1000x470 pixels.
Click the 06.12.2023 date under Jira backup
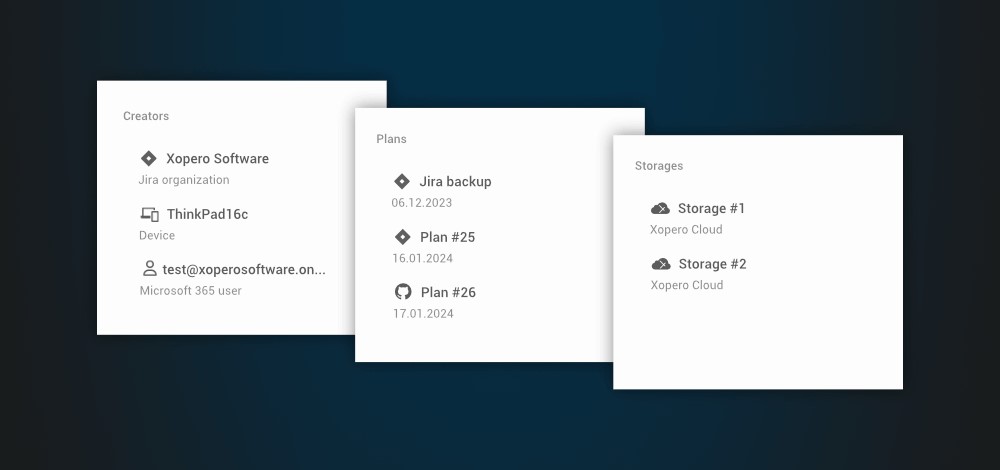point(422,203)
